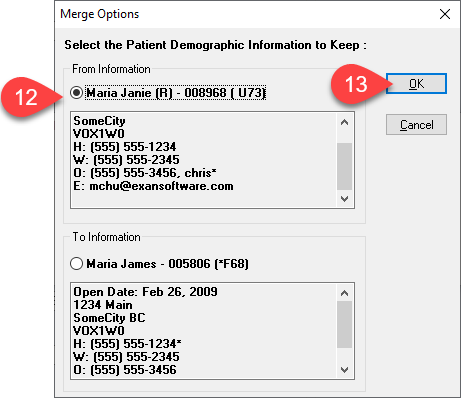The height and width of the screenshot is (398, 461).
Task: Click 'V0X1W0' postal code in From Information
Action: point(99,134)
